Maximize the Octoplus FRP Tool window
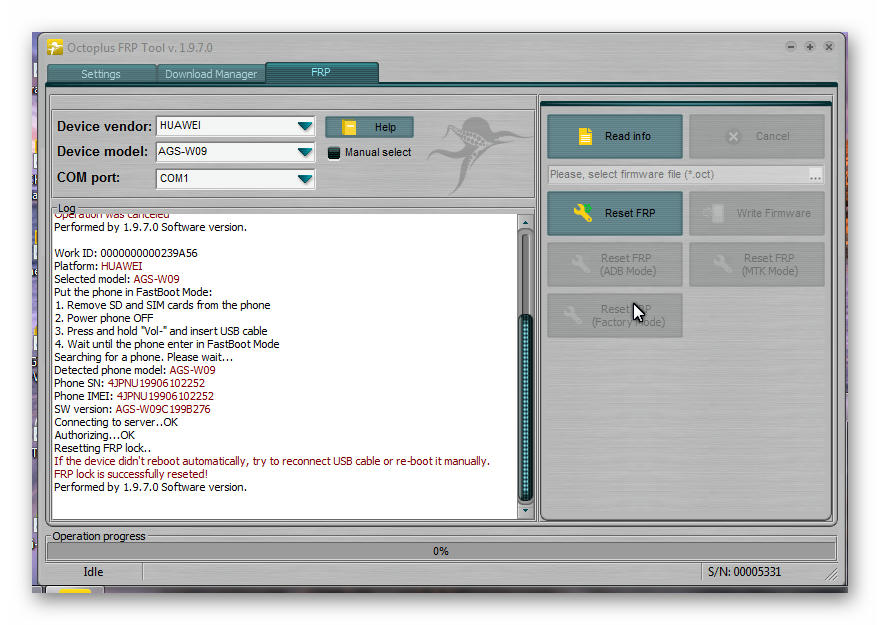 [x=810, y=47]
